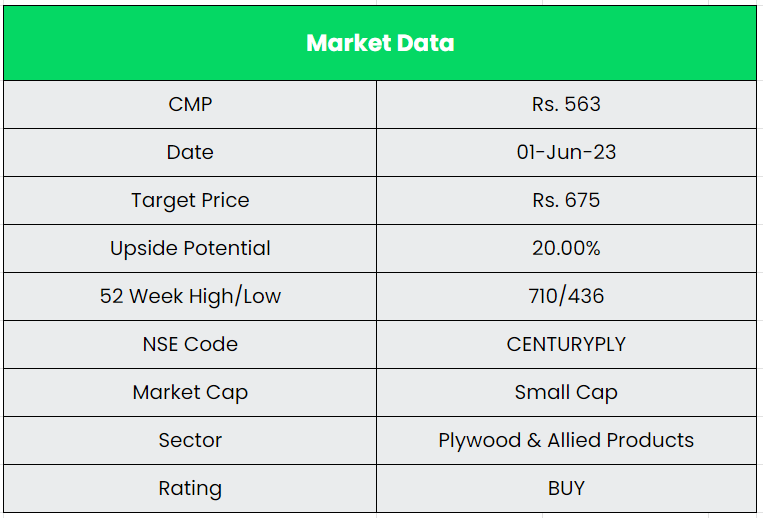This screenshot has height=518, width=763.
Task: Click the Rs. 563 price value
Action: coord(566,104)
